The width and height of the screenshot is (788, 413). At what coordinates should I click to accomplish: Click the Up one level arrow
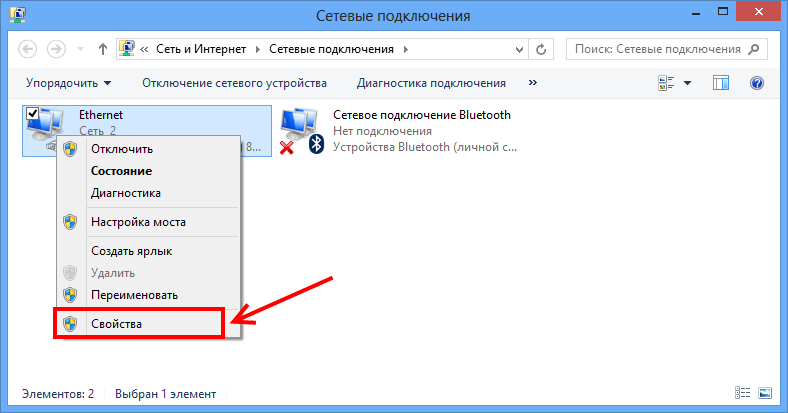(x=103, y=49)
